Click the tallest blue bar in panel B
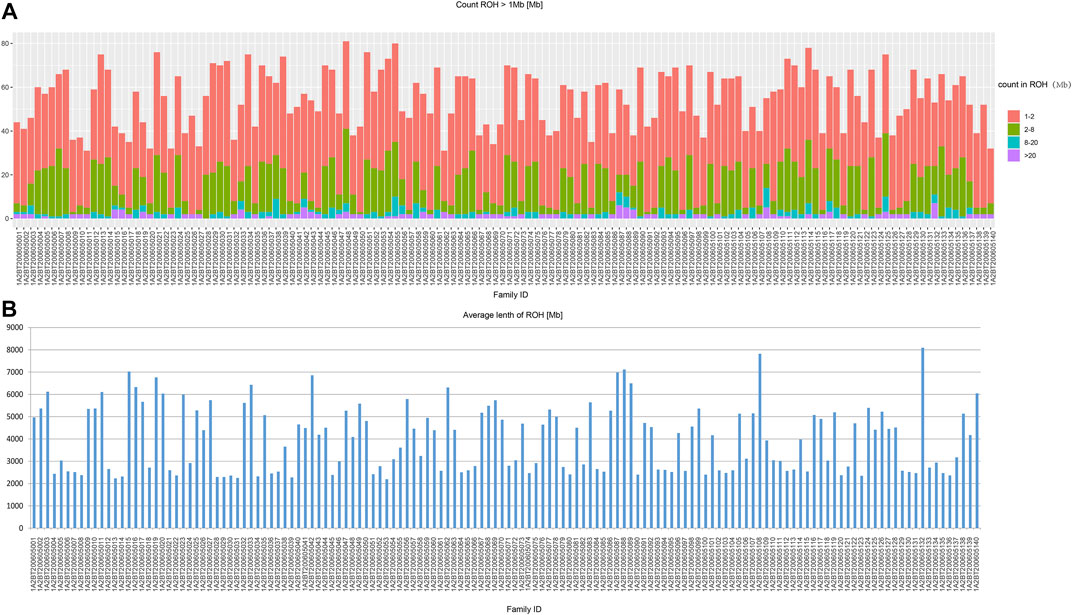 (x=922, y=438)
